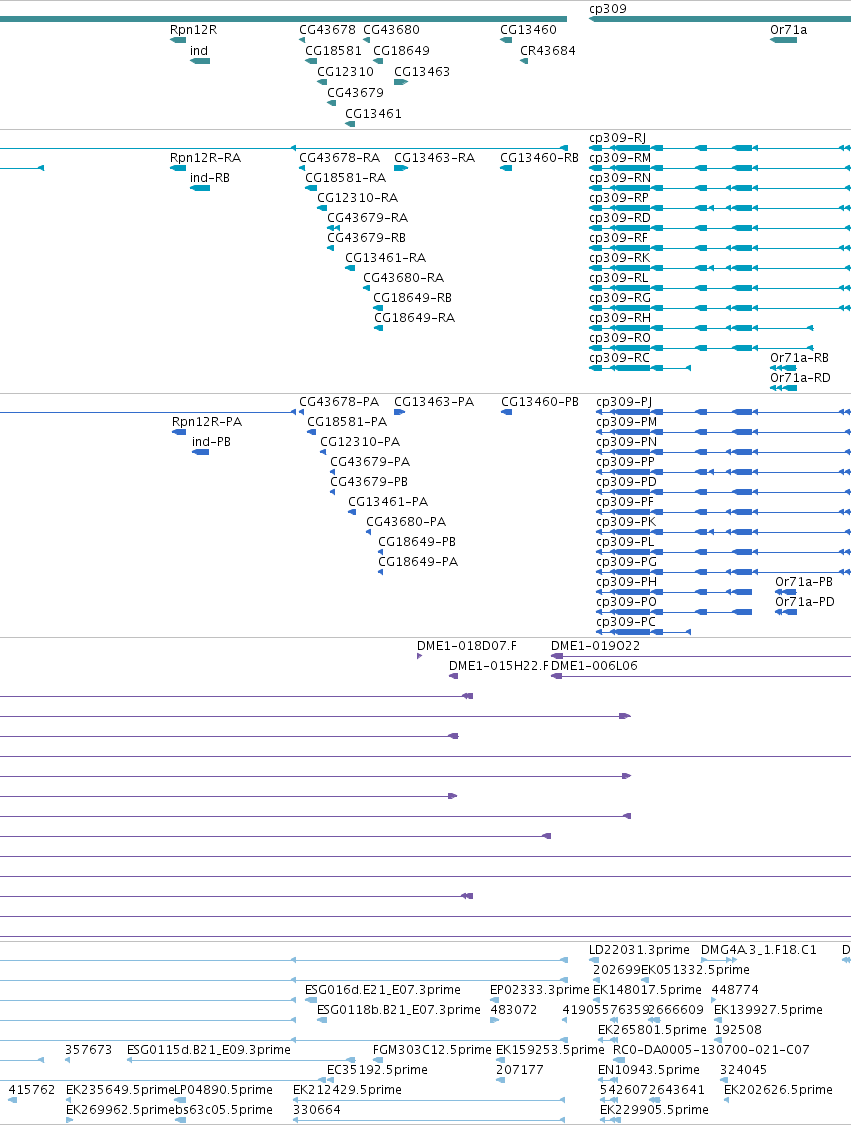
Task: Open the Or71a gene label
Action: point(789,29)
